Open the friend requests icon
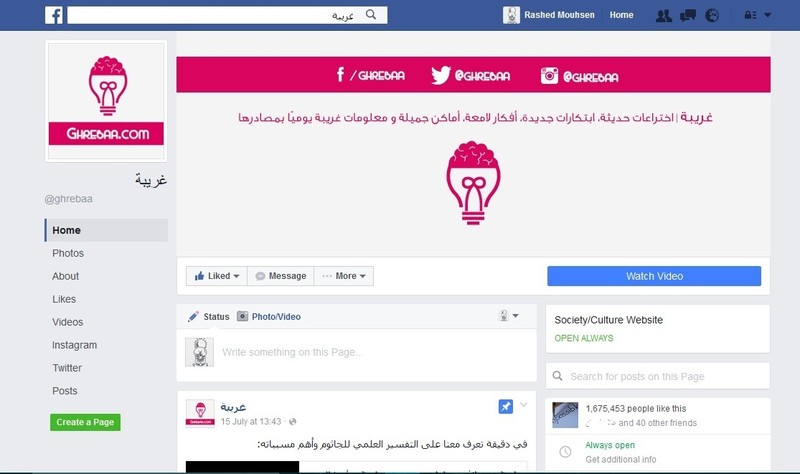The width and height of the screenshot is (800, 474). tap(664, 15)
